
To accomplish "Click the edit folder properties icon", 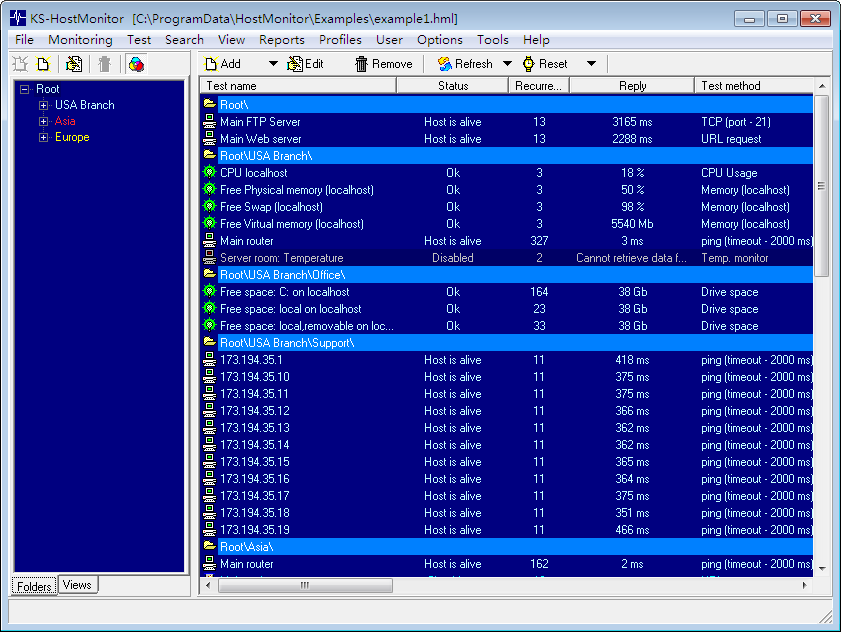I will pos(74,64).
